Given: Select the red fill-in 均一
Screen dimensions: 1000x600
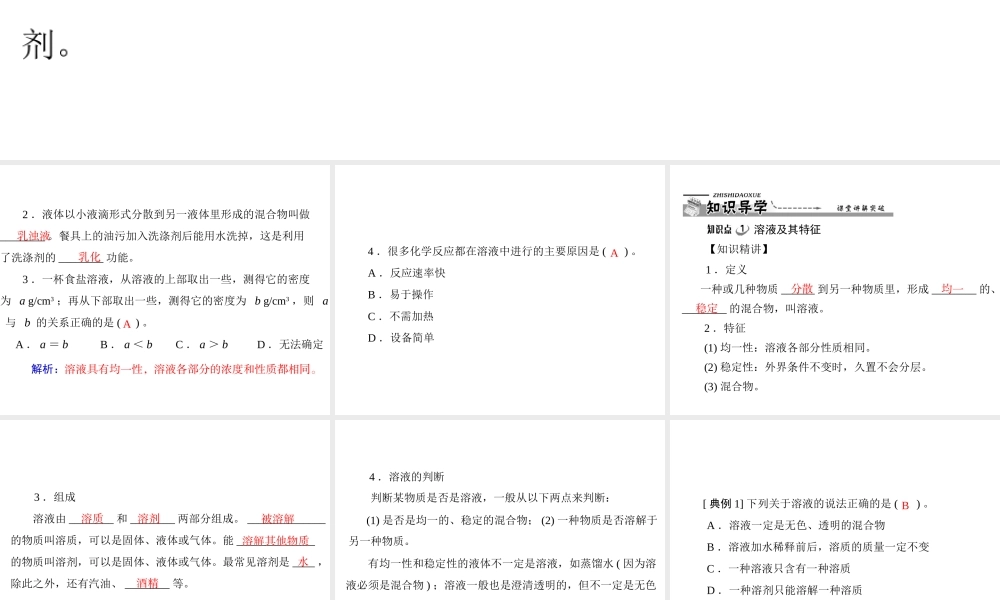Looking at the screenshot, I should 952,289.
